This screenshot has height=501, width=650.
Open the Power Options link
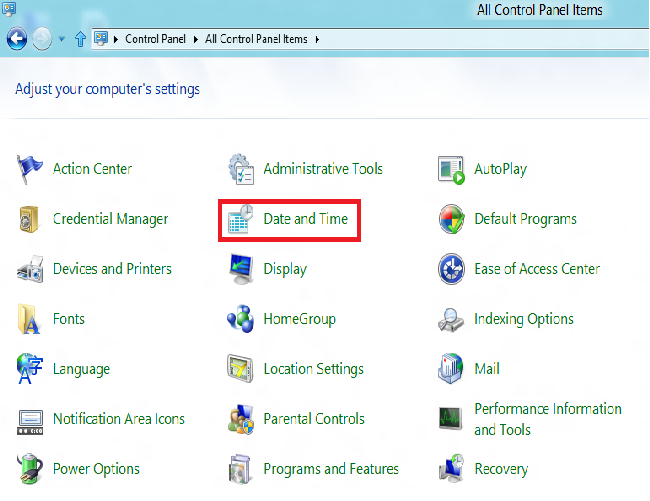click(x=97, y=470)
